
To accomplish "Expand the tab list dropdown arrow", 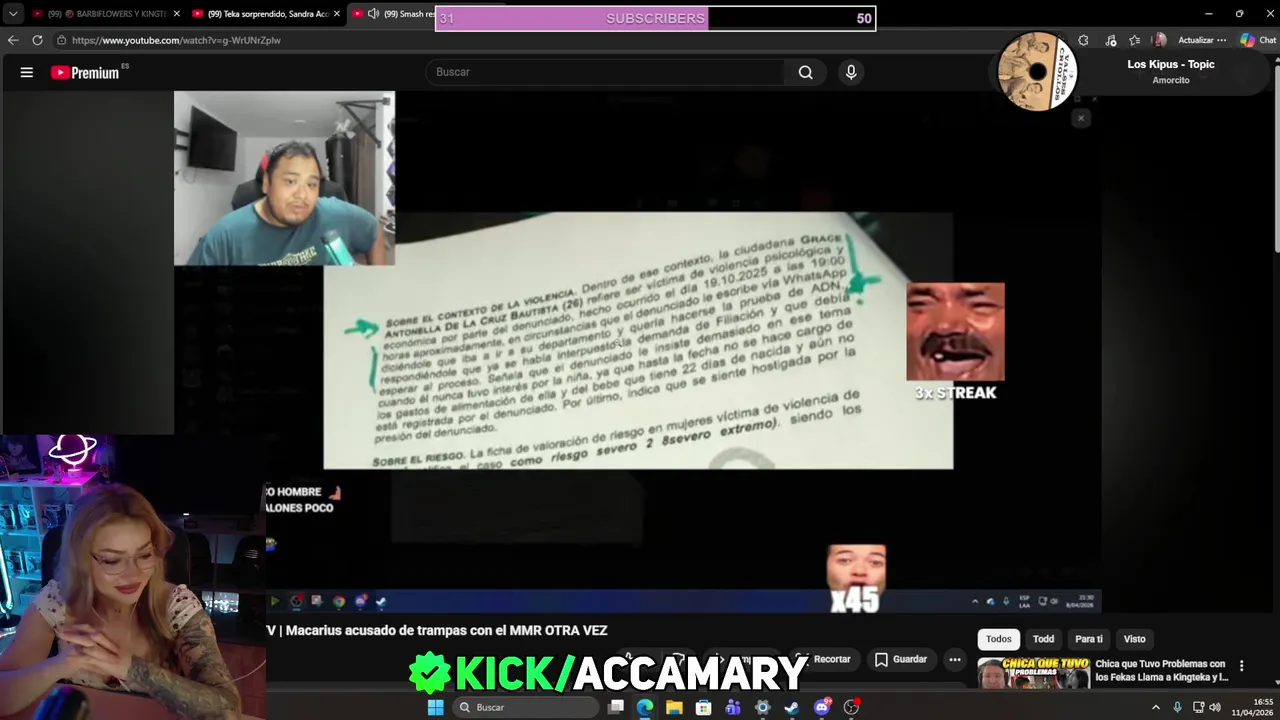I will pyautogui.click(x=13, y=14).
